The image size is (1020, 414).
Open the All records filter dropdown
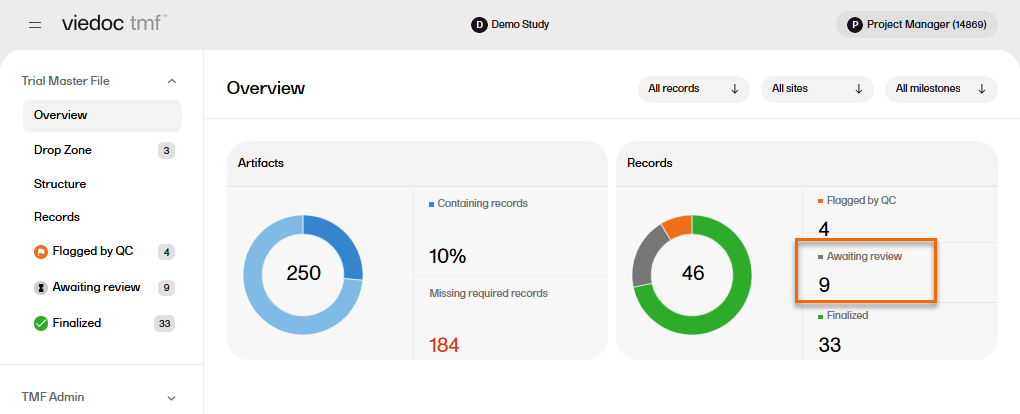point(693,89)
